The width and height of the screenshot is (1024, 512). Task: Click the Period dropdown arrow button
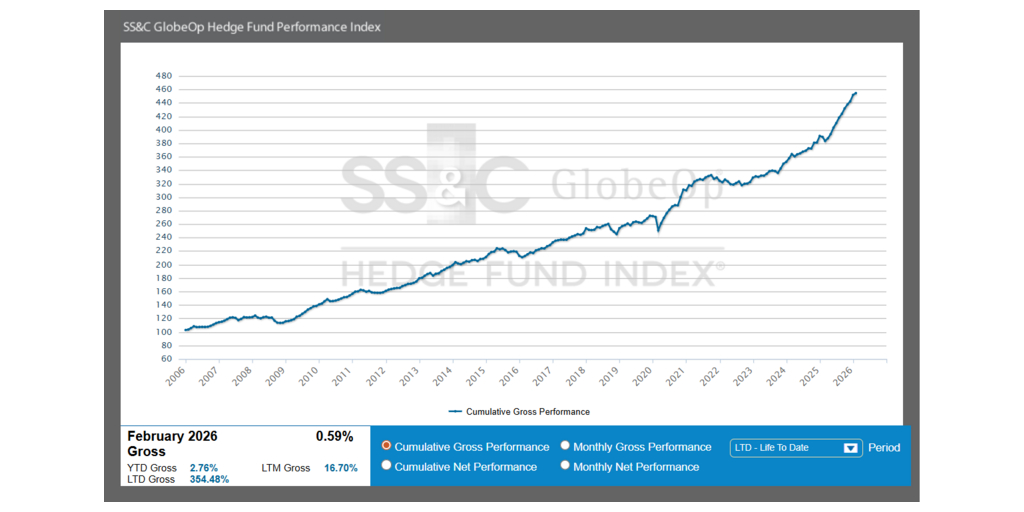tap(851, 448)
